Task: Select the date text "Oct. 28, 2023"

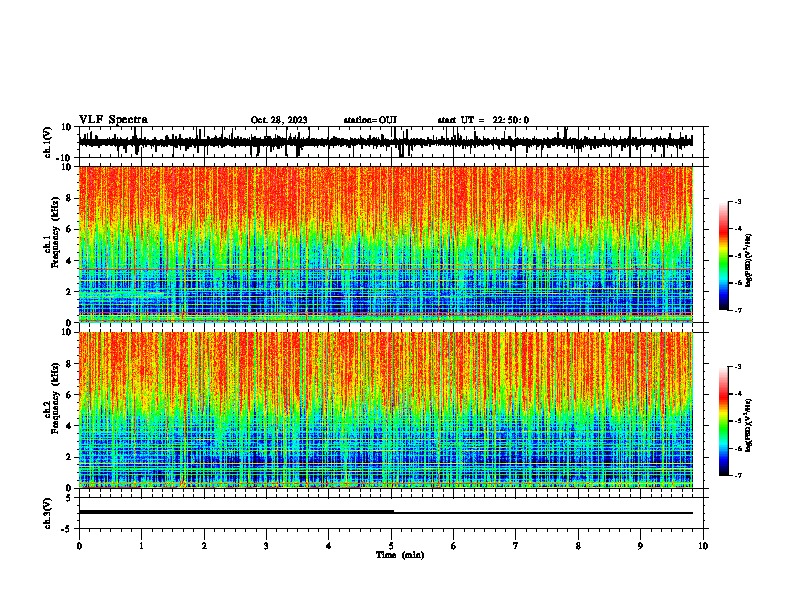Action: [x=279, y=120]
